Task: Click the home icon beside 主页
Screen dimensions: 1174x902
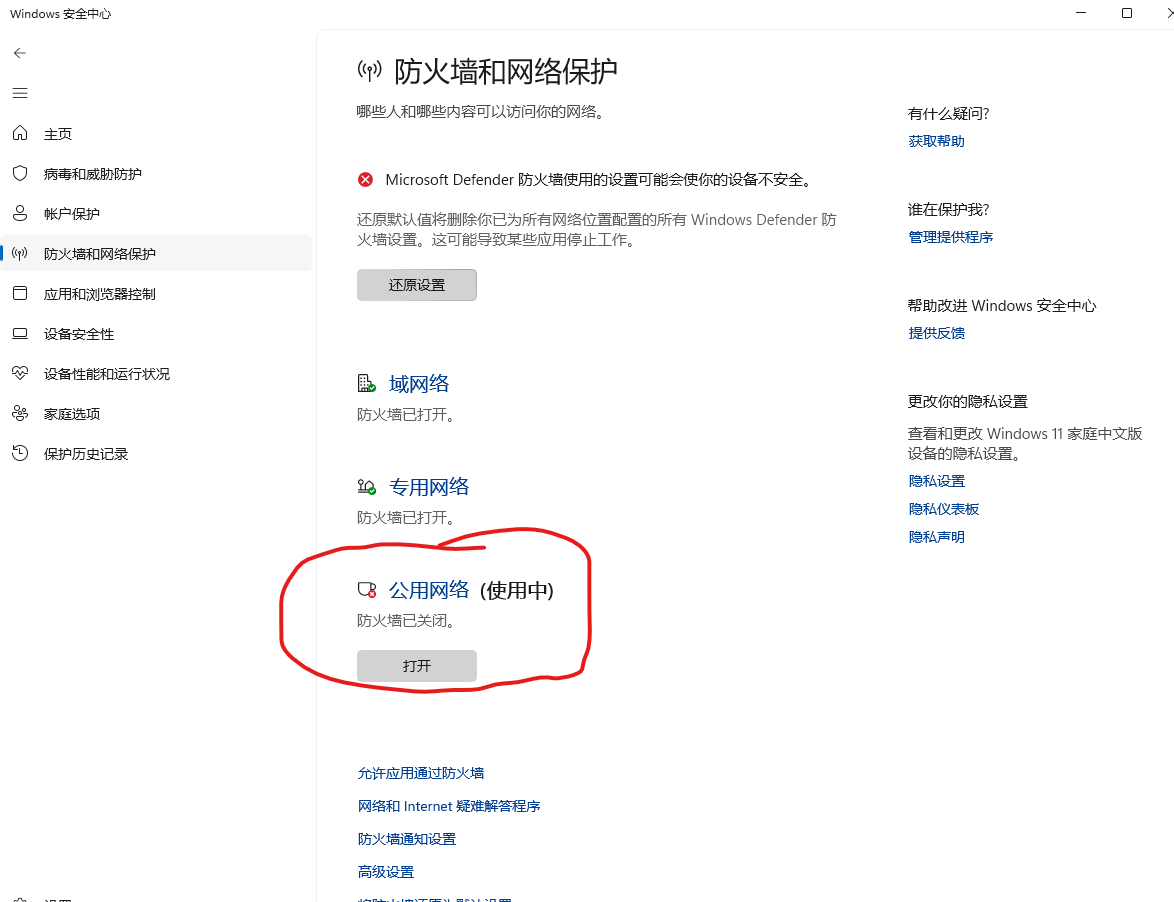Action: (20, 133)
